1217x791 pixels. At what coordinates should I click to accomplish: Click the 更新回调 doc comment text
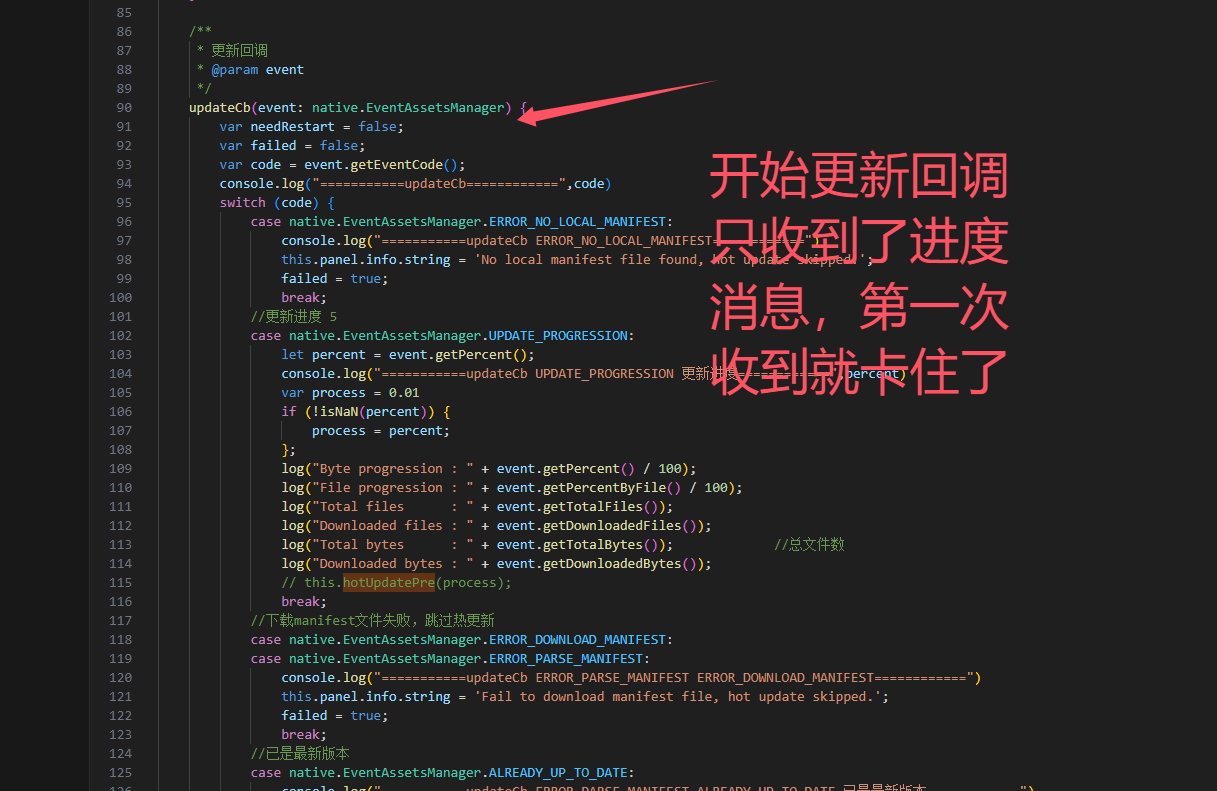coord(239,51)
